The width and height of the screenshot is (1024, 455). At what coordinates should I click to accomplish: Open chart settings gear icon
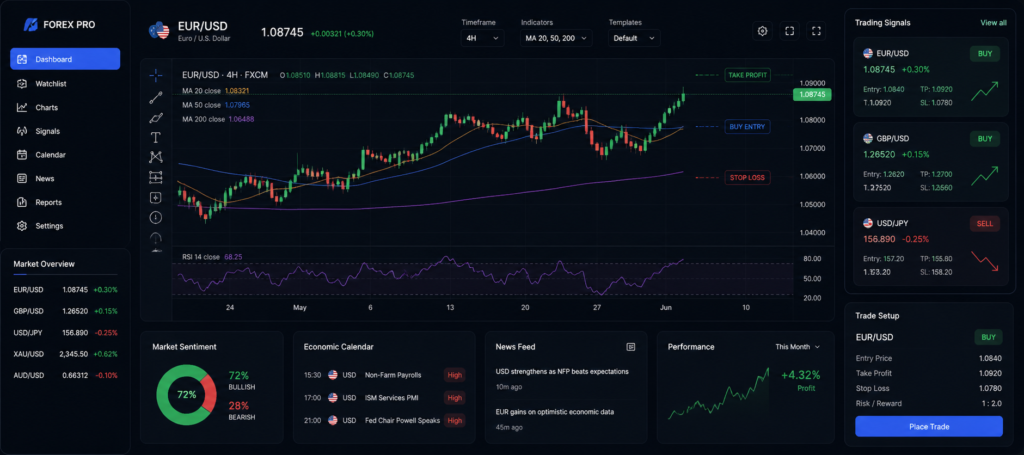click(762, 31)
